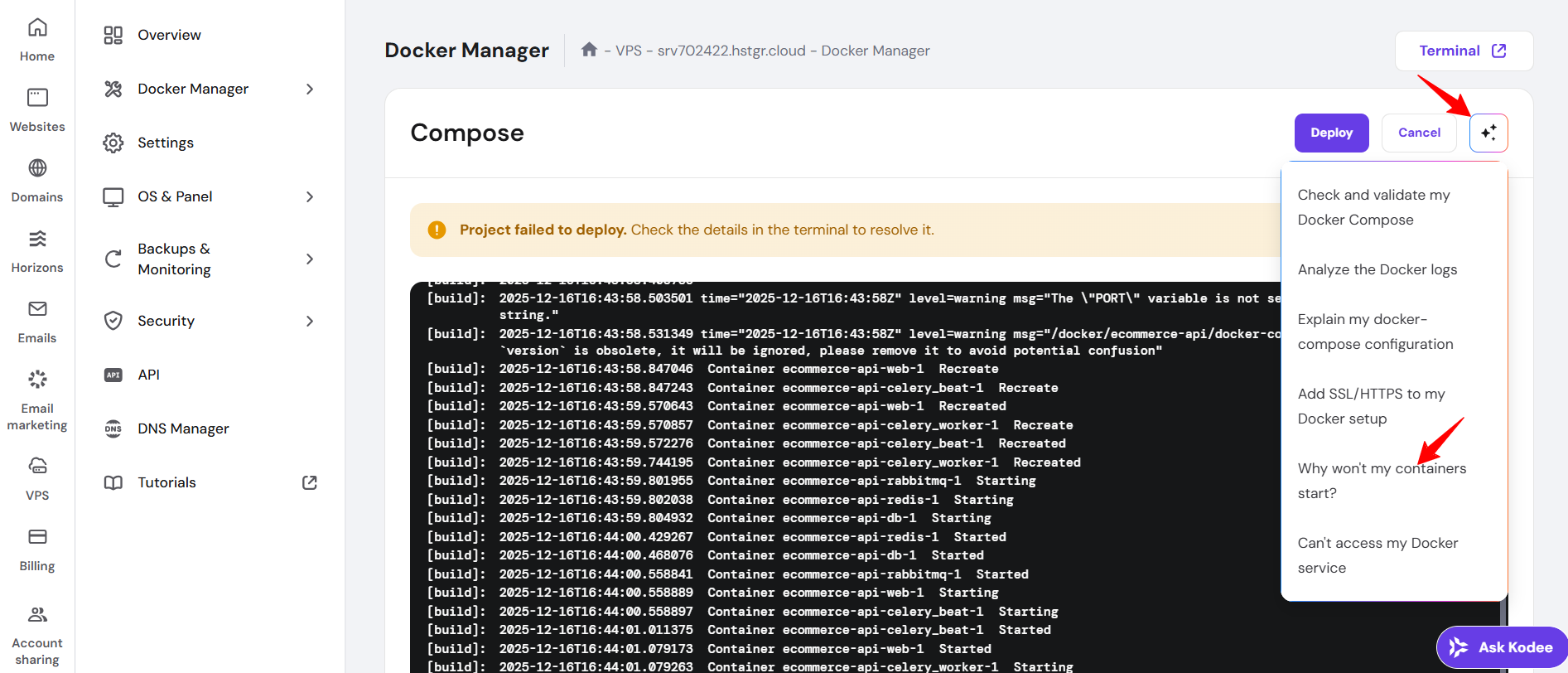
Task: Click the DNS Manager globe icon
Action: tap(113, 428)
